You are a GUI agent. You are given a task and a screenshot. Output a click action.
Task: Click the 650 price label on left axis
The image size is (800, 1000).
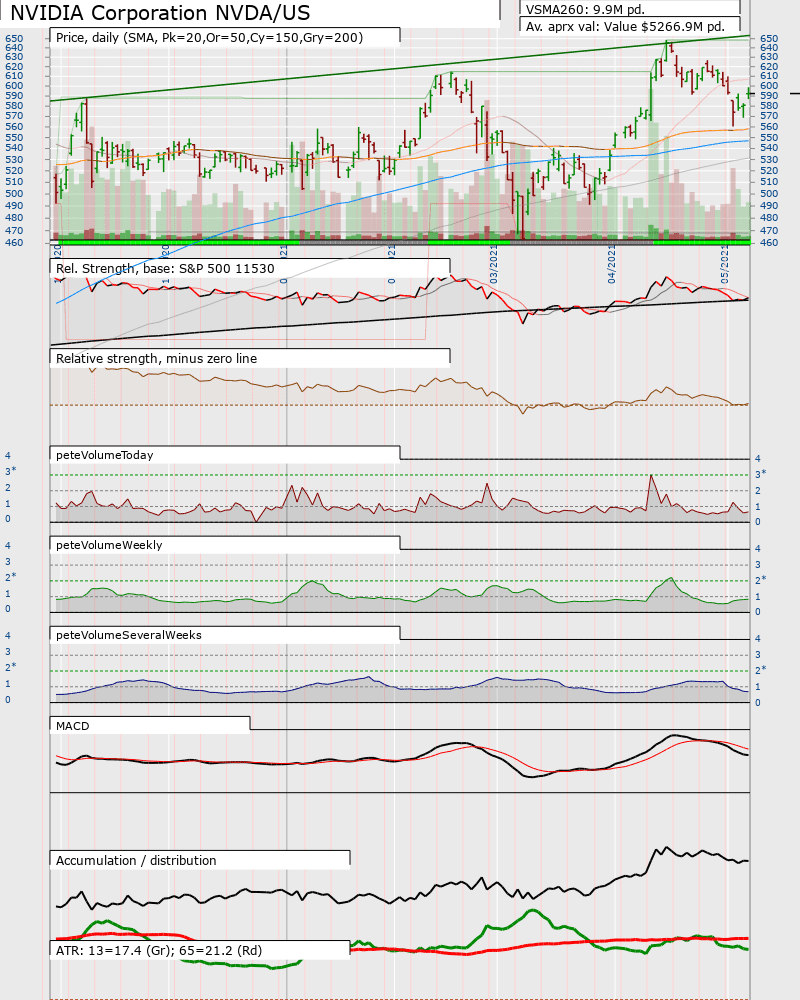click(x=14, y=39)
